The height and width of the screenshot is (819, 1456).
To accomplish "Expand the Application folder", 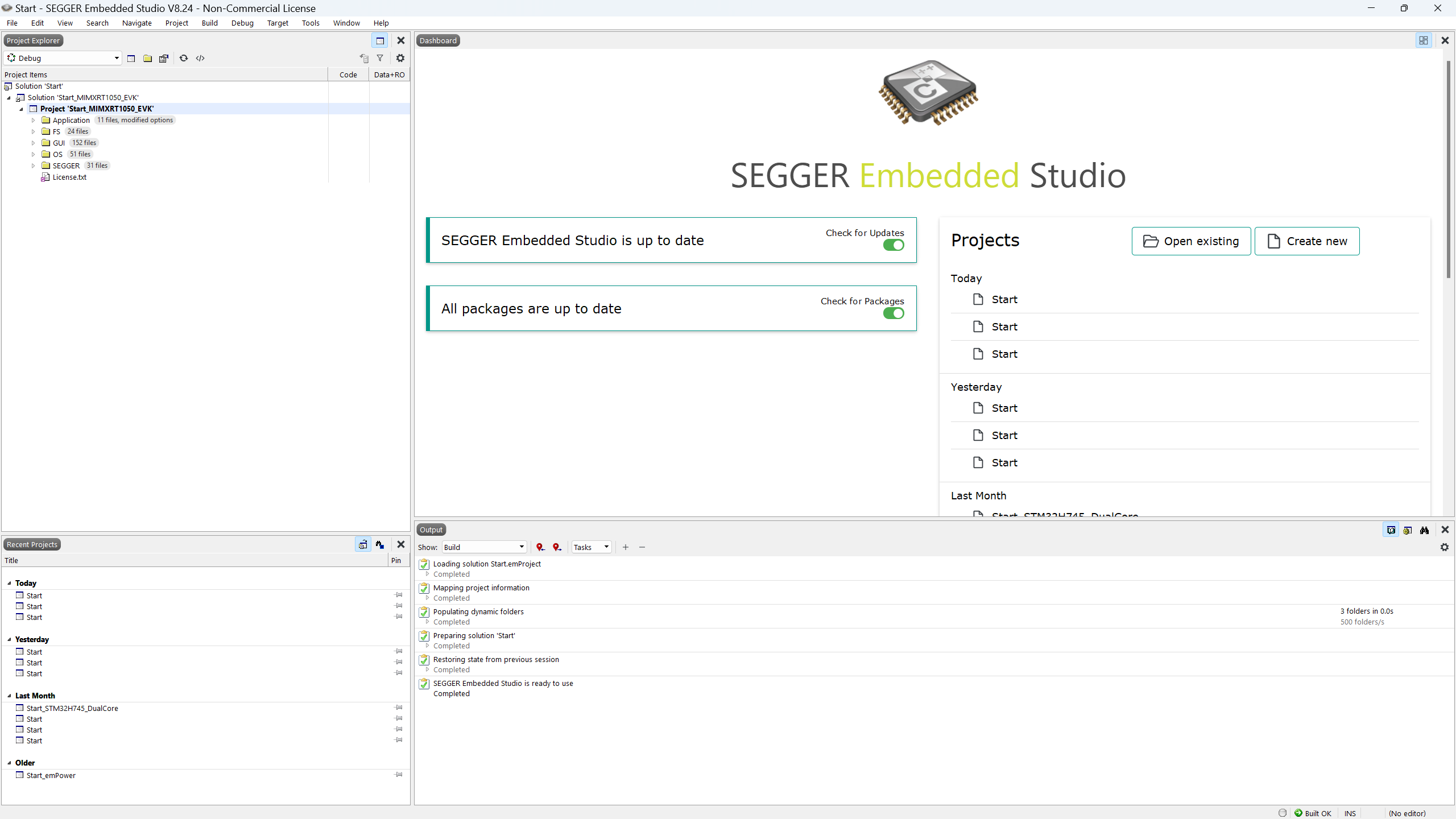I will click(x=33, y=121).
